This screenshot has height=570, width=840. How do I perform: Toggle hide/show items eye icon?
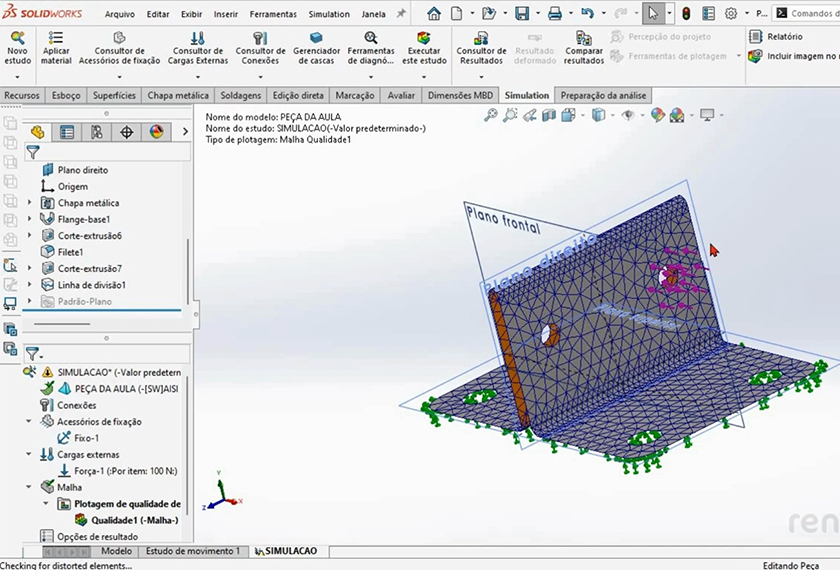[x=628, y=115]
